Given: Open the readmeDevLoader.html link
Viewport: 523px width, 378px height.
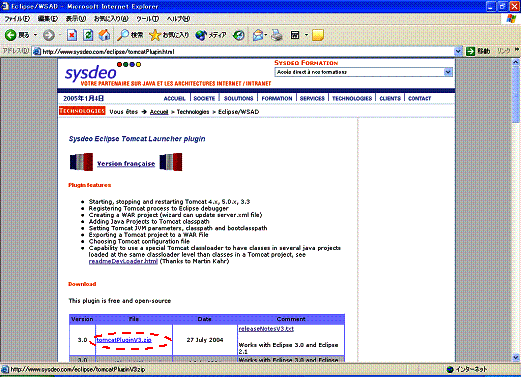Looking at the screenshot, I should click(x=123, y=261).
